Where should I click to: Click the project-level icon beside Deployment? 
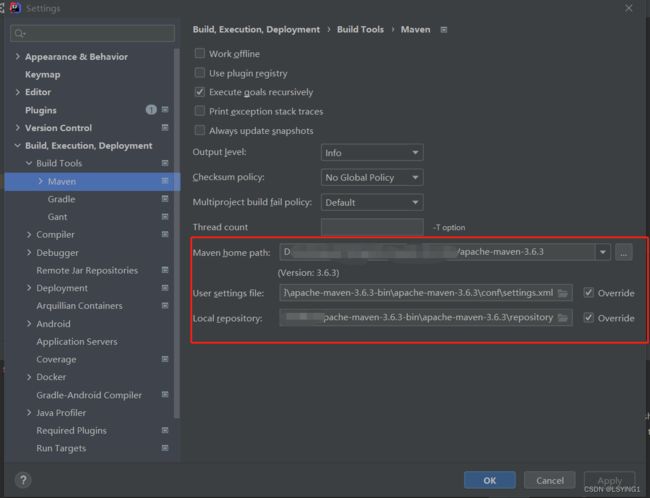coord(165,288)
